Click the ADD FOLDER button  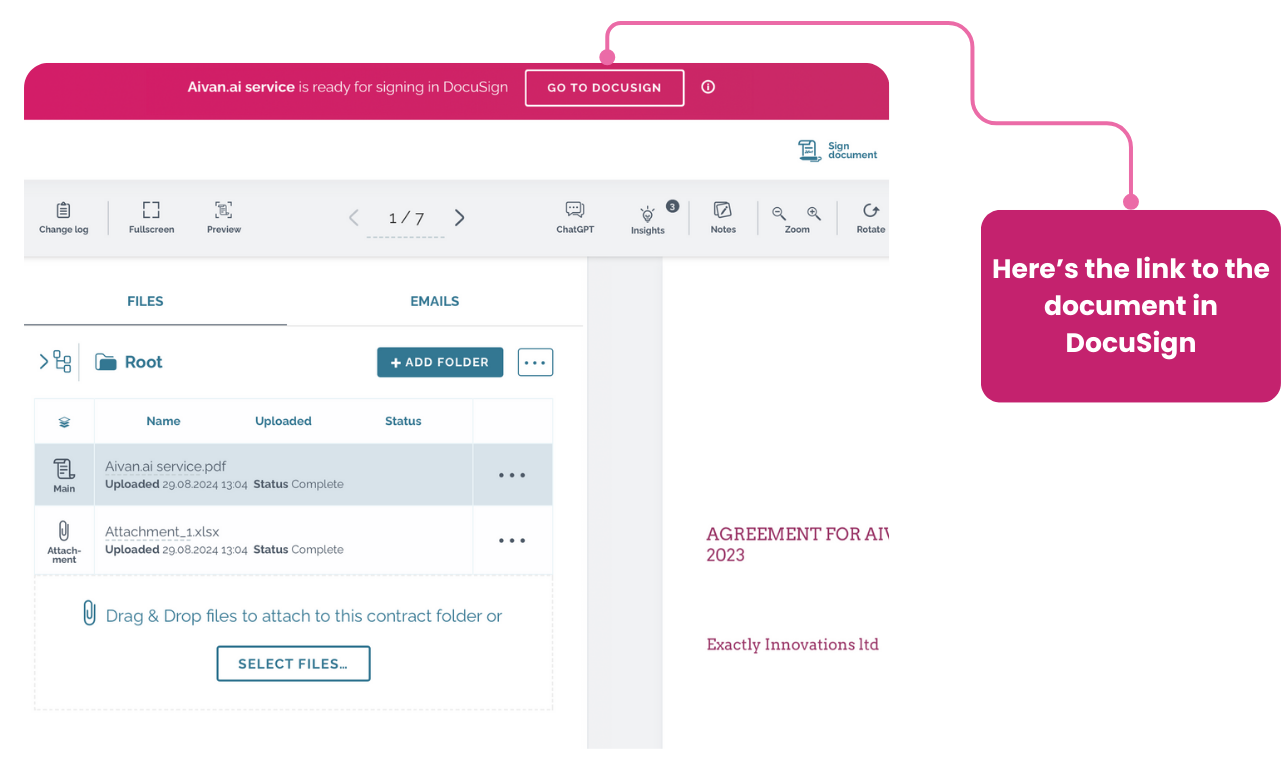coord(440,362)
